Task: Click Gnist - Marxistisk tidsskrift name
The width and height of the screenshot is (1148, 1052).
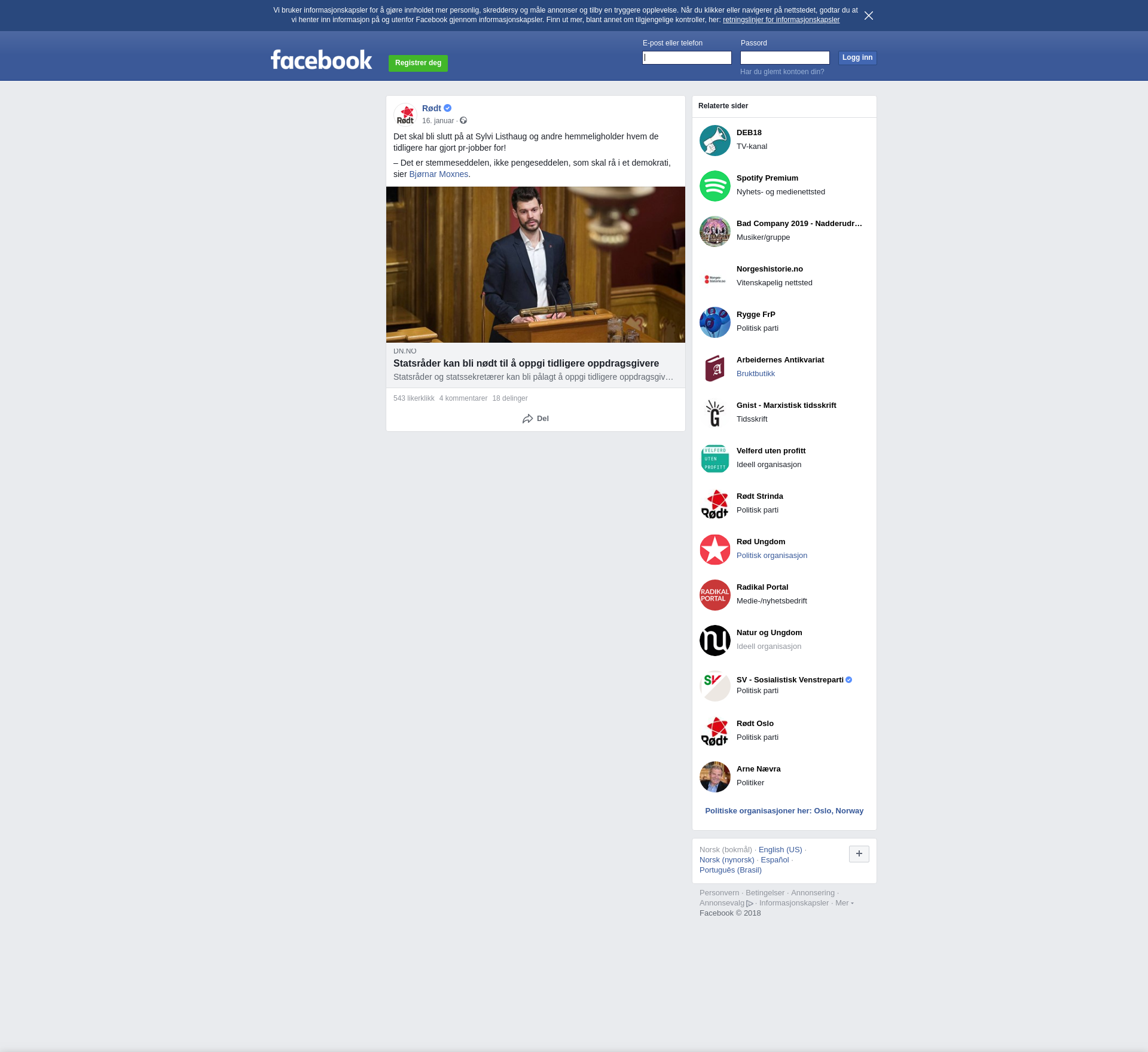Action: [786, 405]
